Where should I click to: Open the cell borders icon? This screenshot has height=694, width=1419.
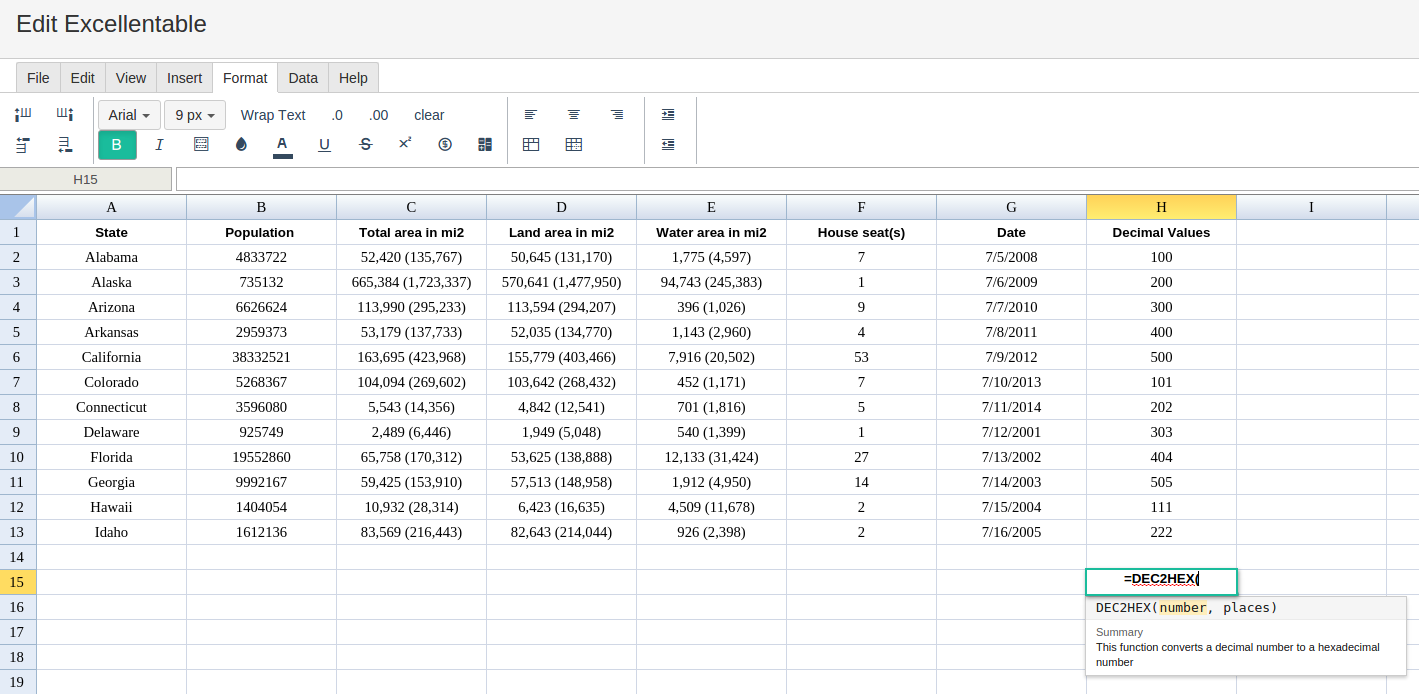pos(201,145)
